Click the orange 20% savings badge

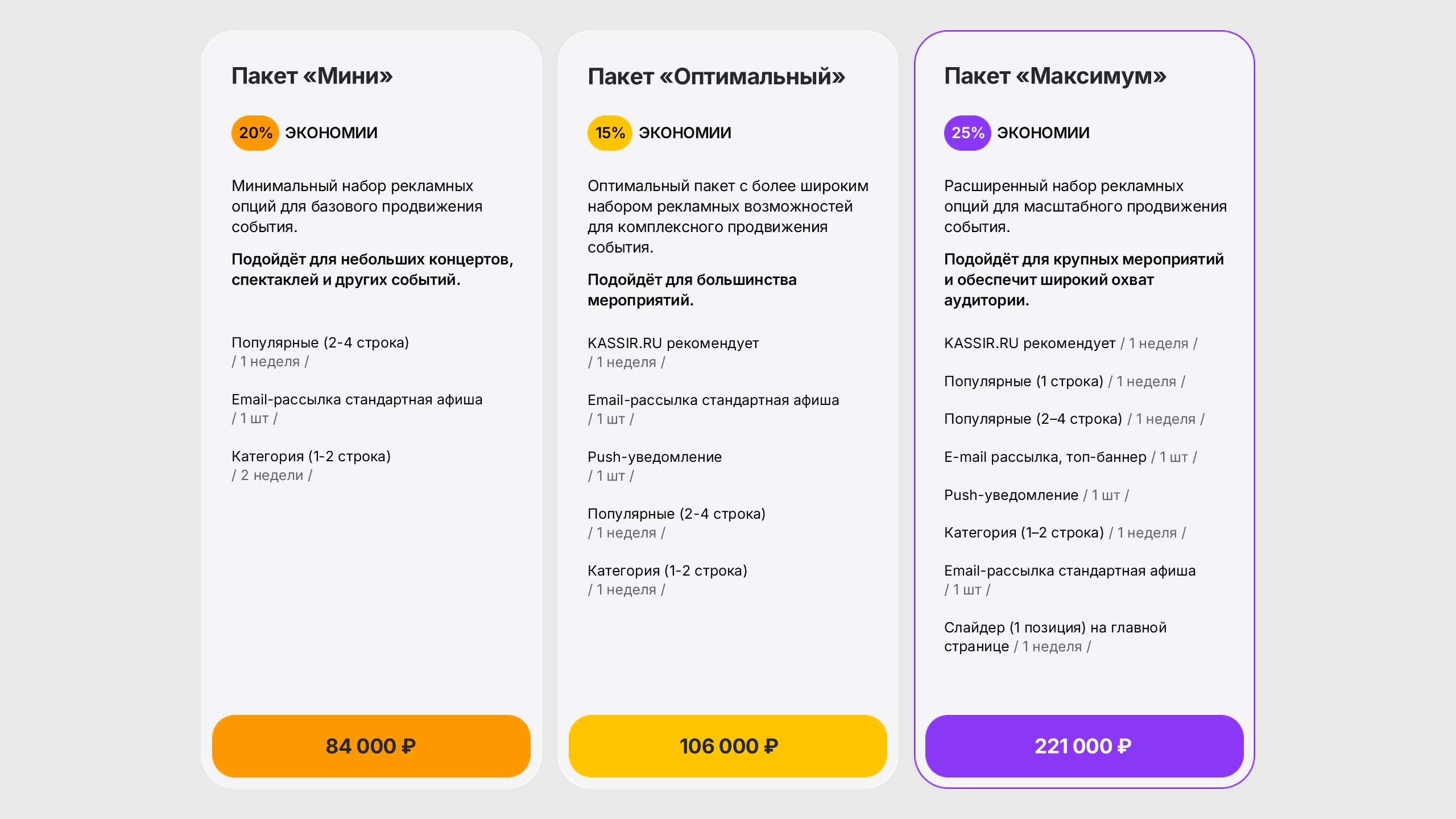coord(255,133)
